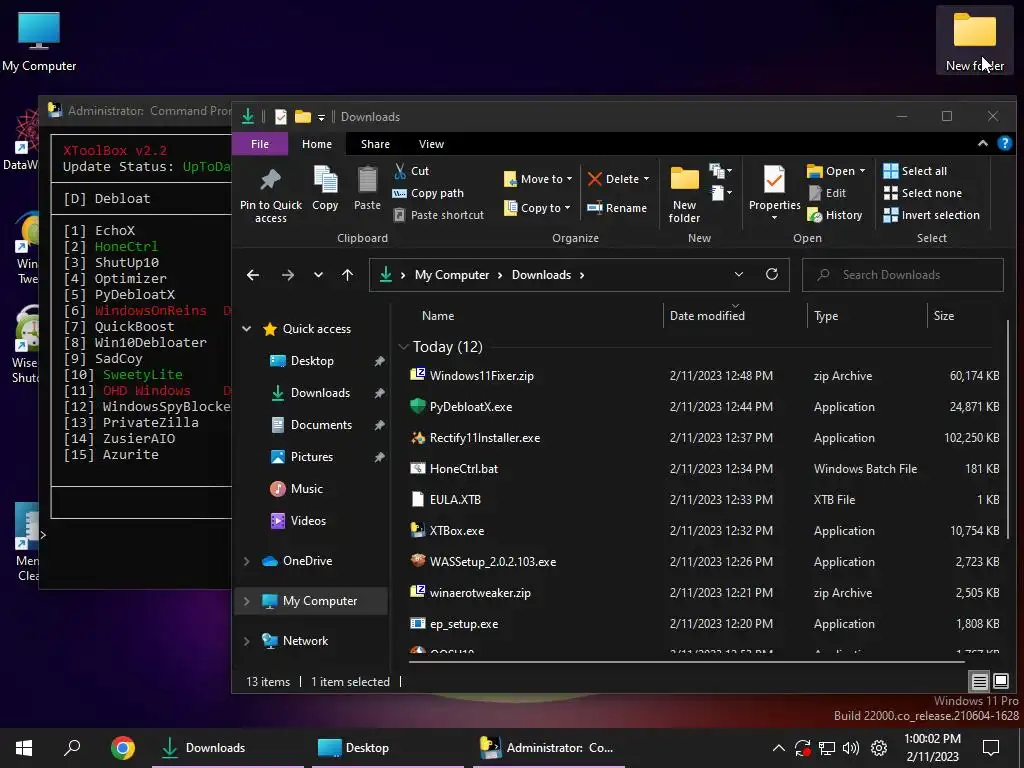Show hidden system tray icons
Image resolution: width=1024 pixels, height=768 pixels.
click(778, 748)
